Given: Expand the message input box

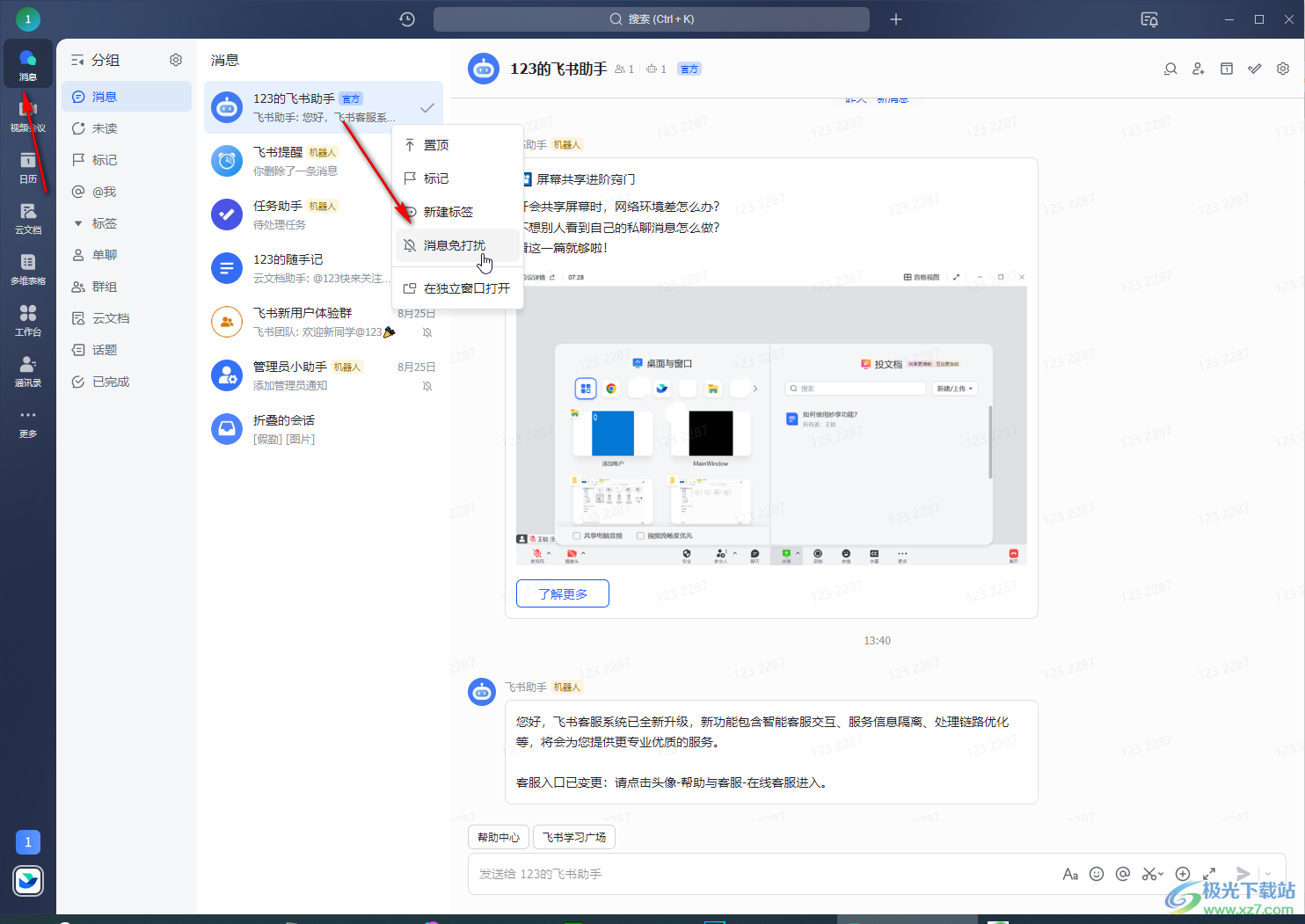Looking at the screenshot, I should (1209, 874).
